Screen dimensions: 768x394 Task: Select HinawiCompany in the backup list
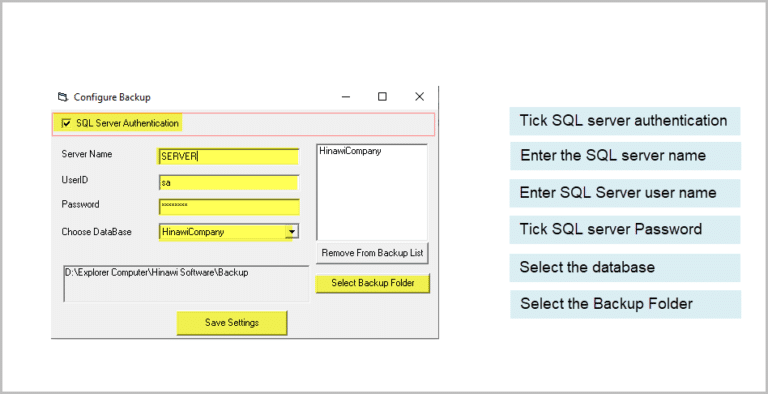pyautogui.click(x=350, y=151)
